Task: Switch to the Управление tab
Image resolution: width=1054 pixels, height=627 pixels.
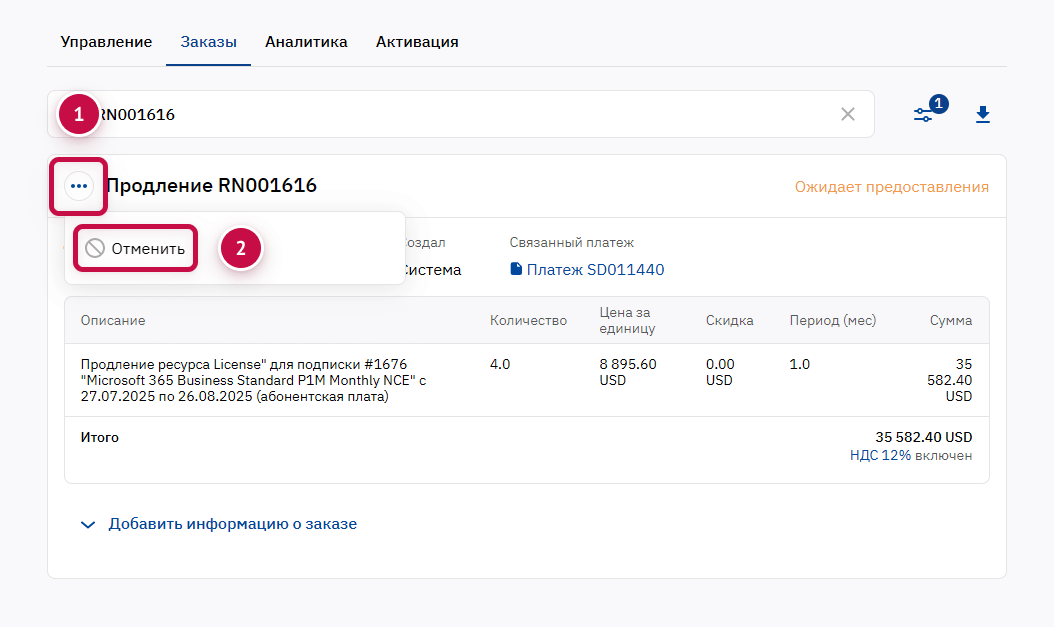Action: (106, 42)
